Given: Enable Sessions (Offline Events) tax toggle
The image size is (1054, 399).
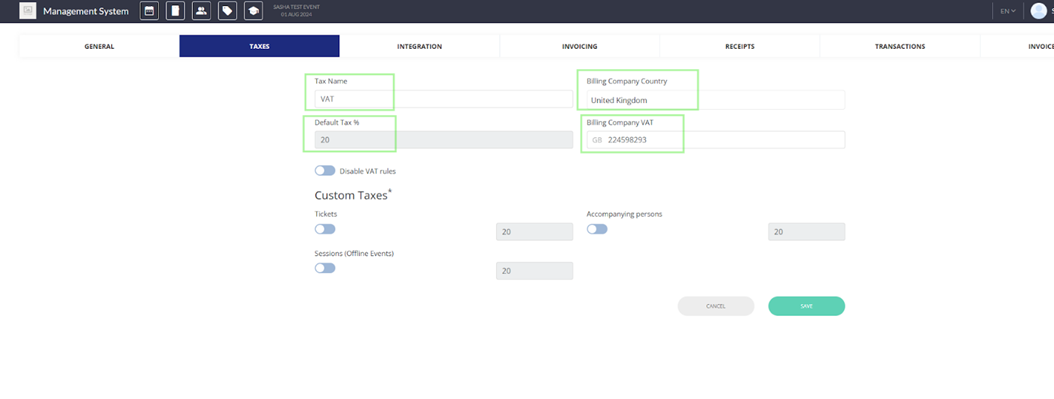Looking at the screenshot, I should [325, 268].
